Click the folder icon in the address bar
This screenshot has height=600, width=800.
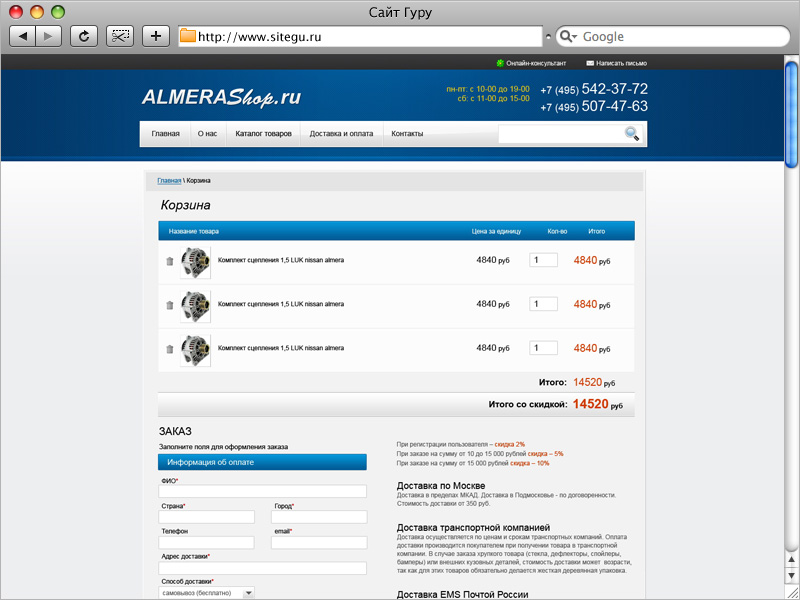(x=188, y=36)
